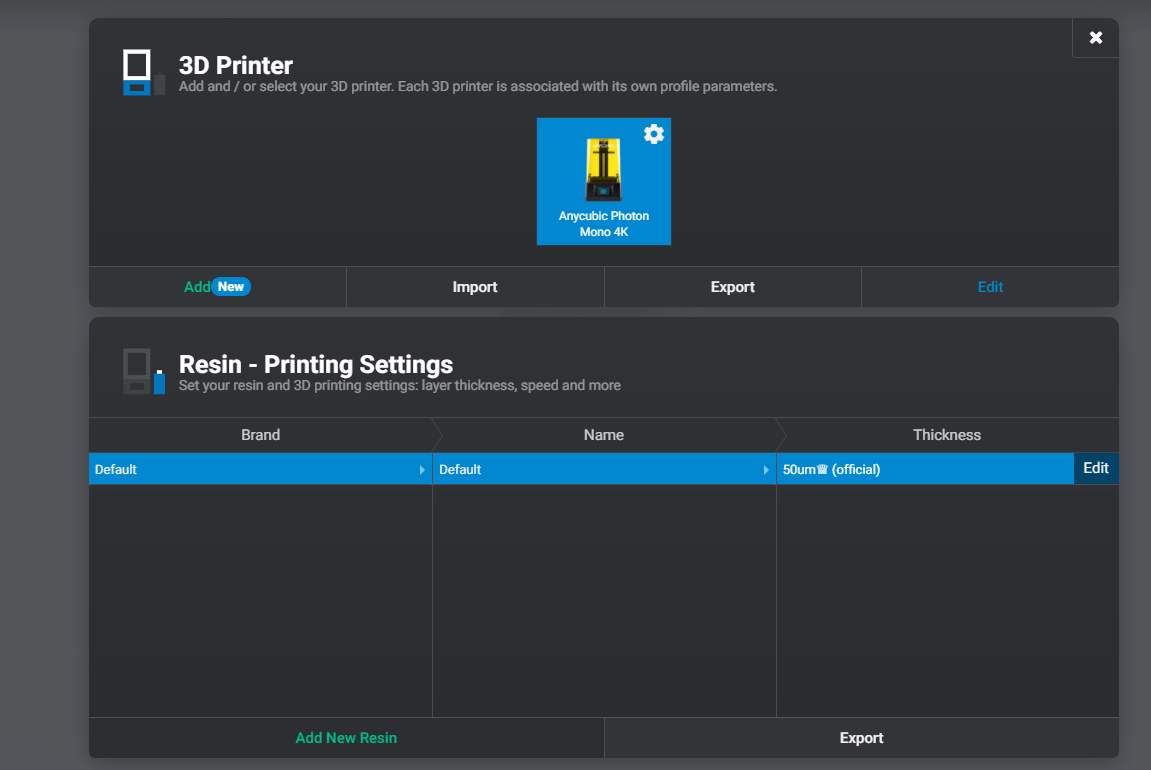Select the Thickness column header

946,434
